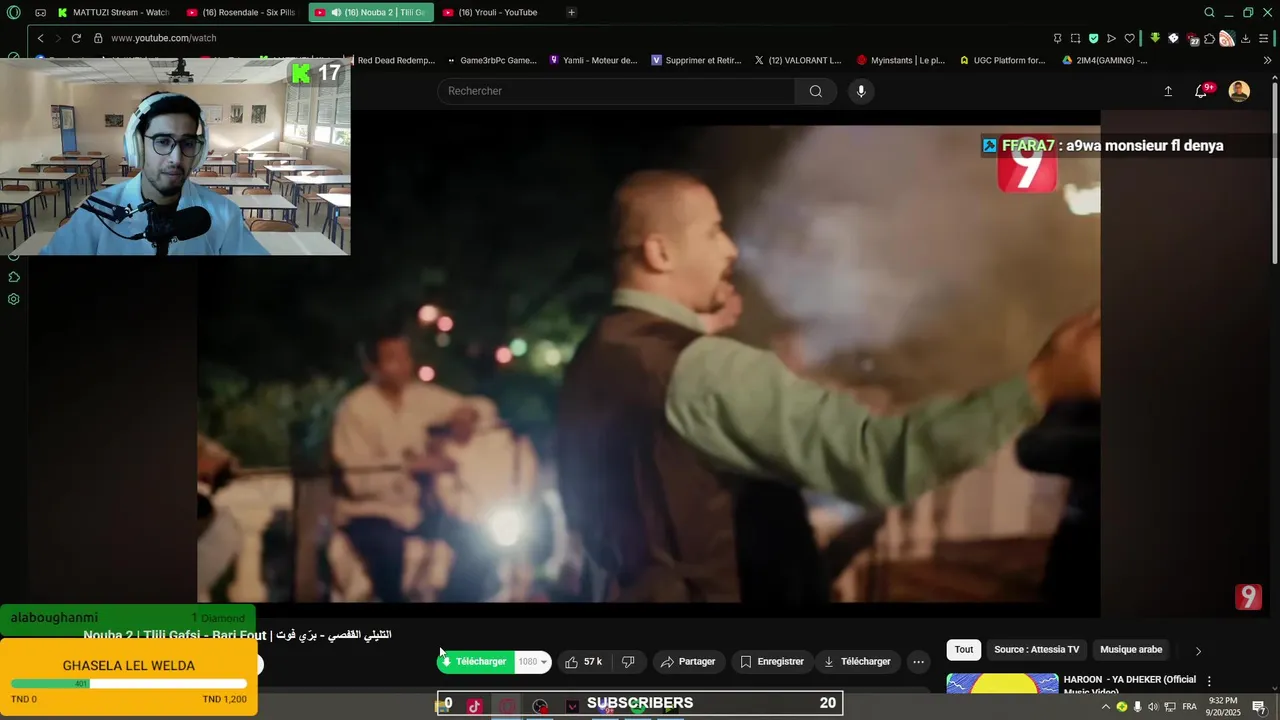Open YouTube notifications bell
The height and width of the screenshot is (720, 1280).
[x=1202, y=91]
